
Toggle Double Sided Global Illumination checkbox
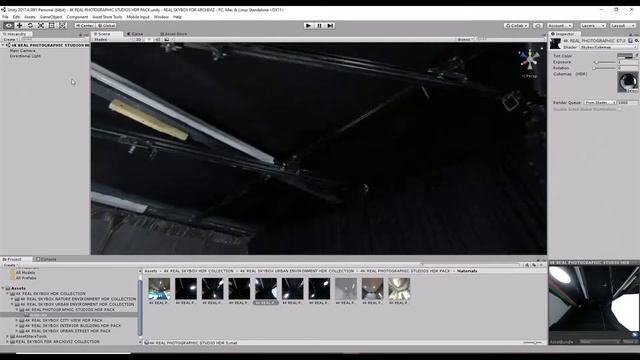620,109
